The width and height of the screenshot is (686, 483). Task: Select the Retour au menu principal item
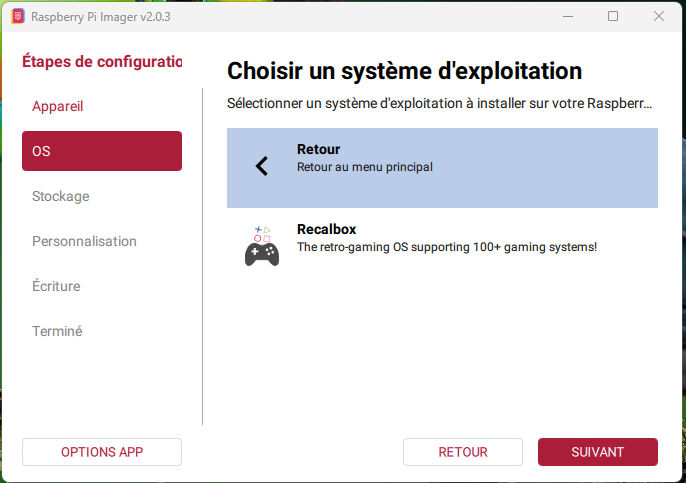pos(442,167)
